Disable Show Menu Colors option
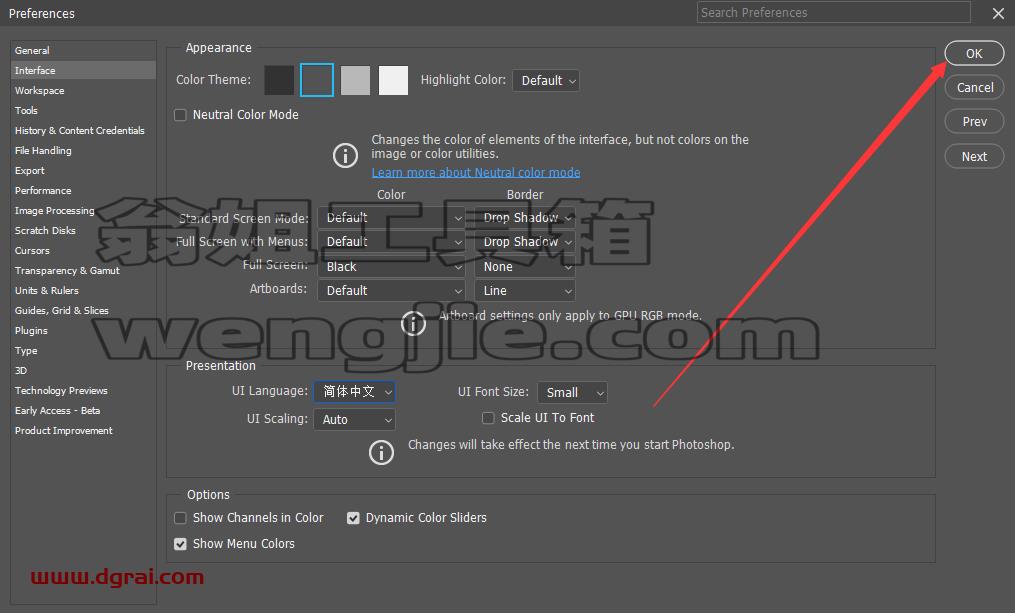The height and width of the screenshot is (614, 1015). tap(181, 544)
